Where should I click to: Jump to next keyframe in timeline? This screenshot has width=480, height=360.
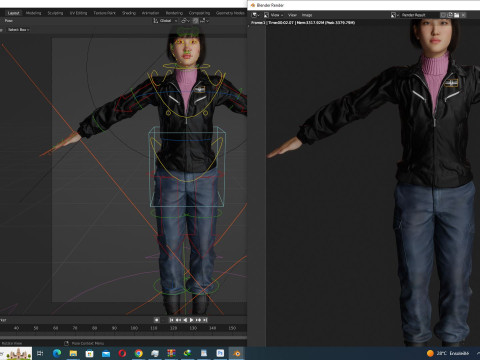tap(198, 320)
